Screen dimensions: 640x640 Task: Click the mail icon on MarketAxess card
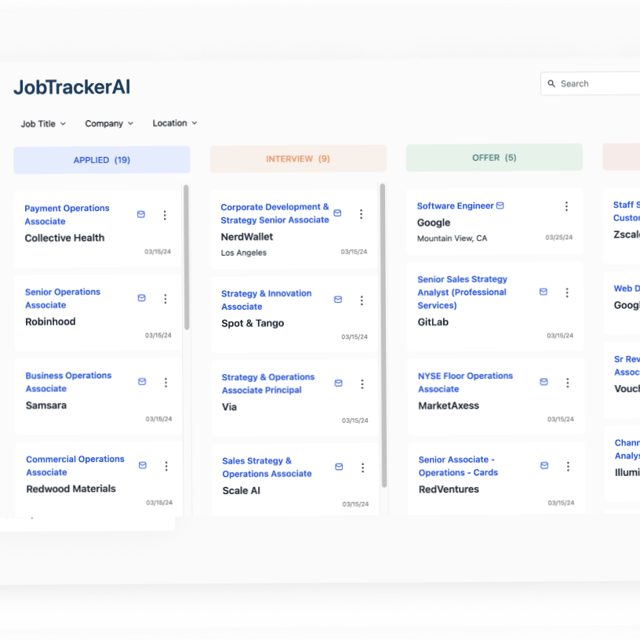[x=544, y=382]
